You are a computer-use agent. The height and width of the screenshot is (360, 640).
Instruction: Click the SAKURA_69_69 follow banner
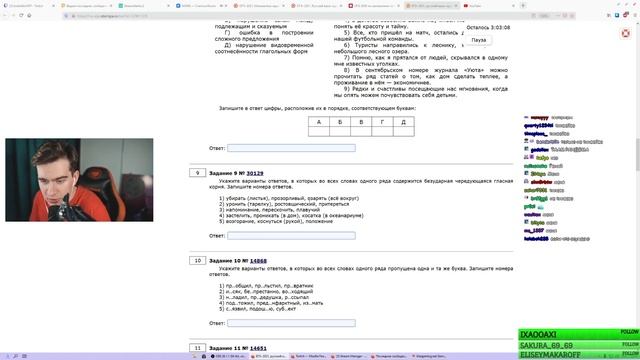tap(579, 345)
